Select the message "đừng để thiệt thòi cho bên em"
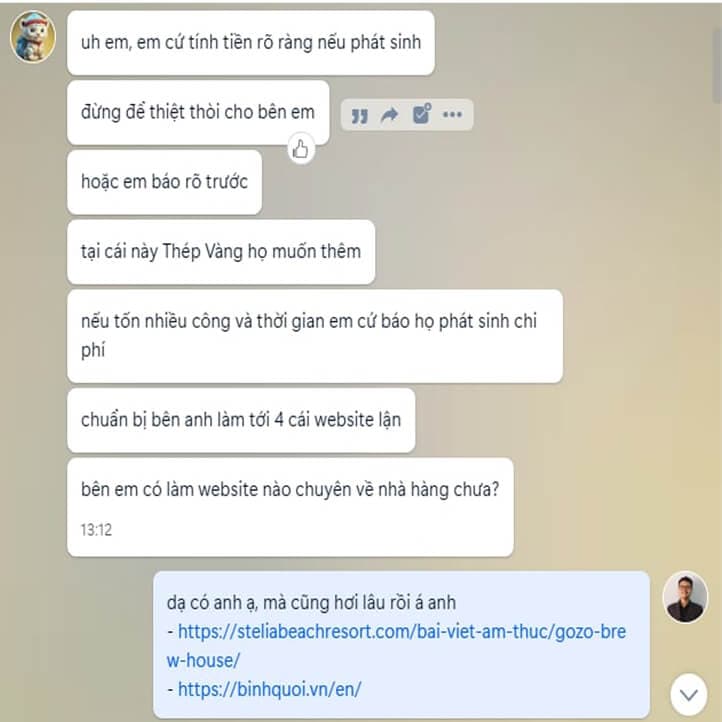Viewport: 722px width, 722px height. click(198, 113)
